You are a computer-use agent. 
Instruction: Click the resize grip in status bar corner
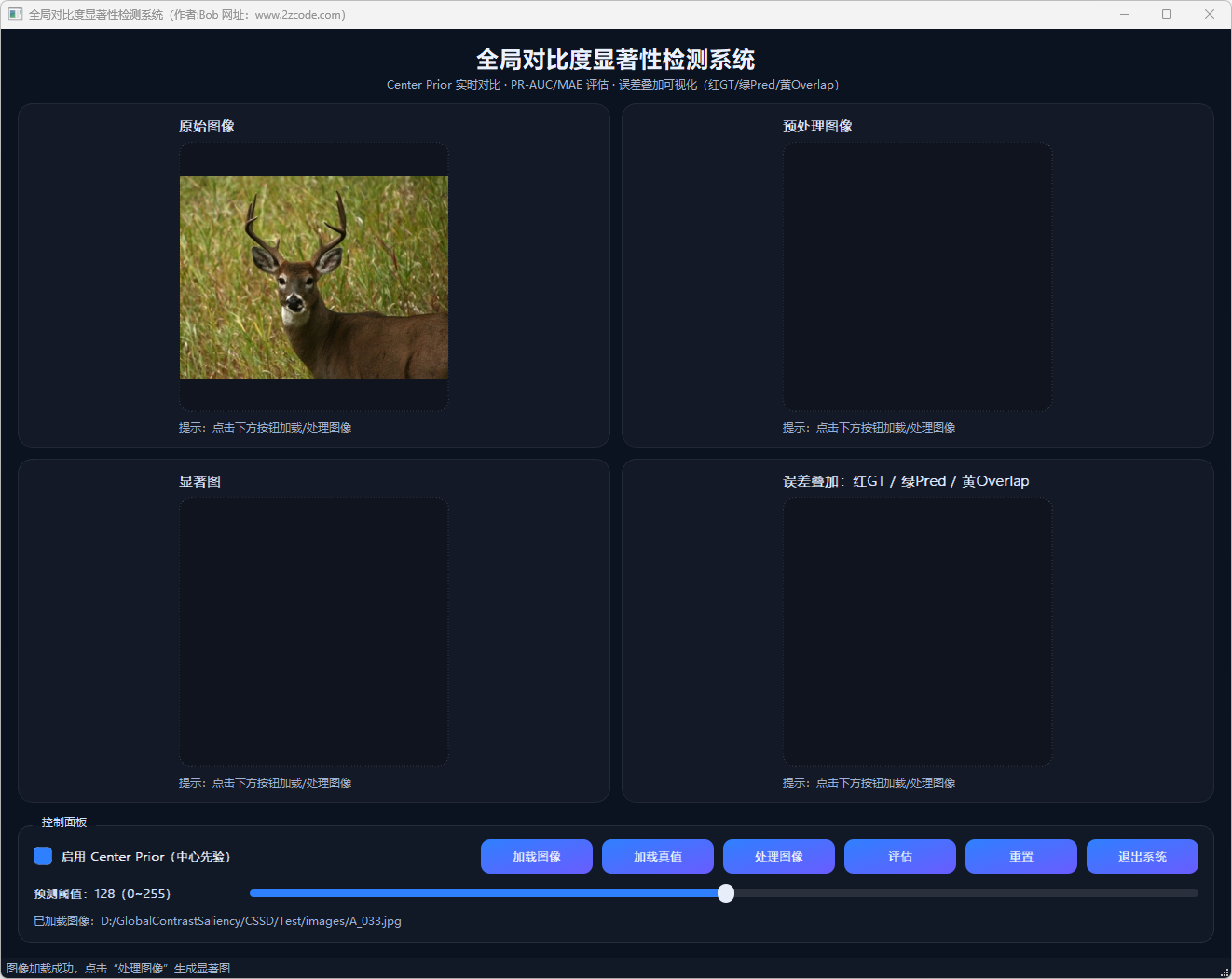(1225, 972)
